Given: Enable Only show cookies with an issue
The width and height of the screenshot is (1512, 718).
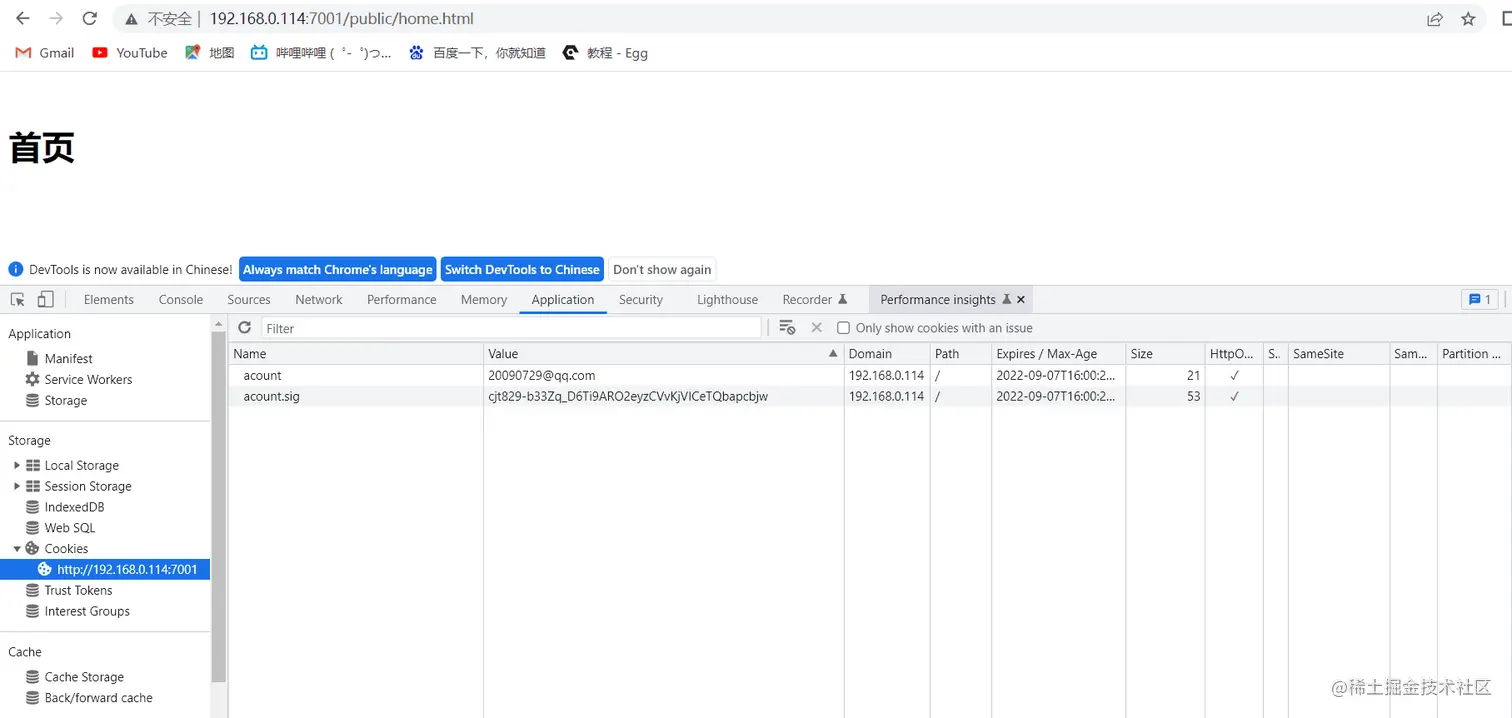Looking at the screenshot, I should [x=843, y=328].
